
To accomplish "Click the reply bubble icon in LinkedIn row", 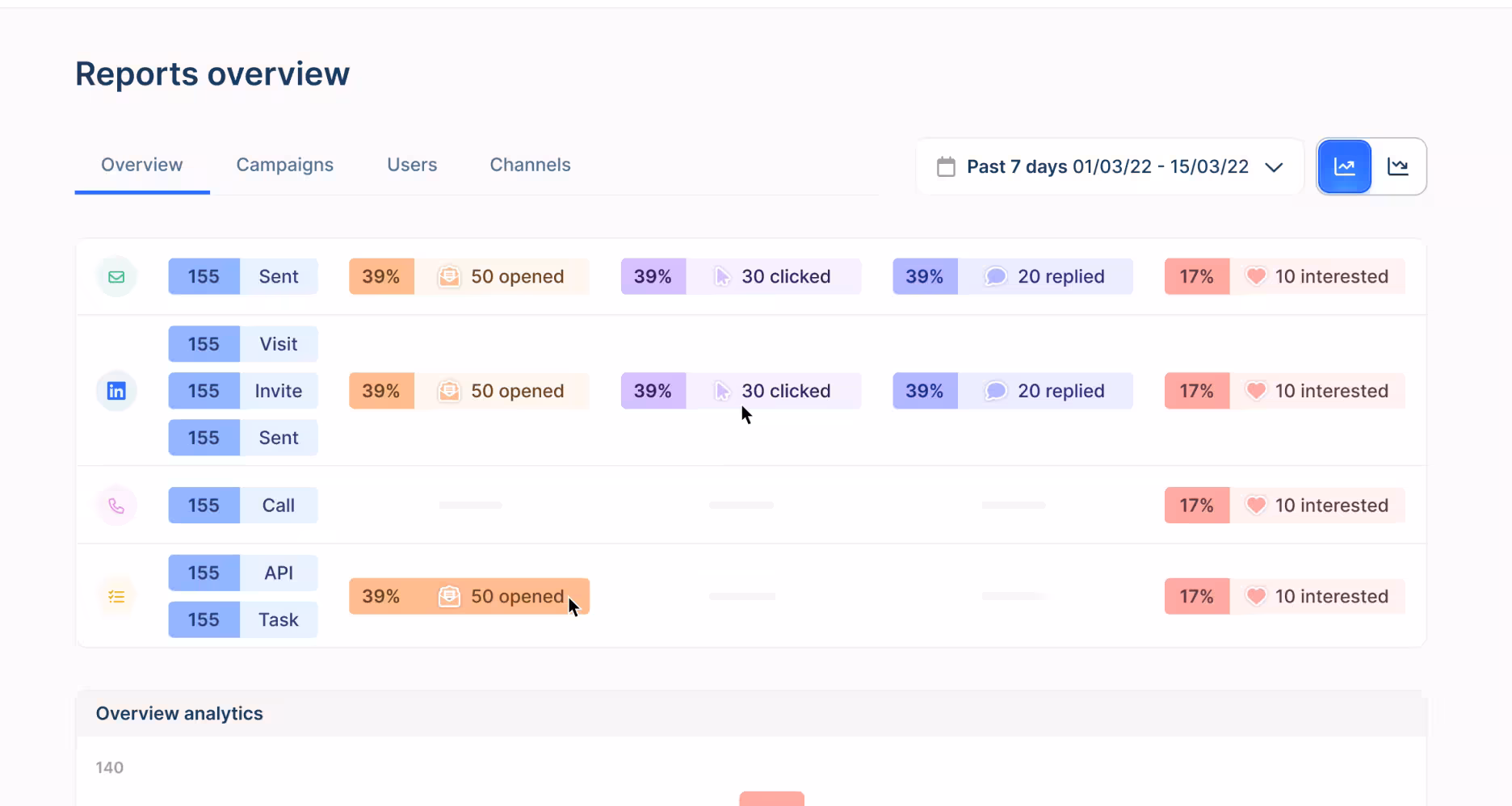I will 996,392.
